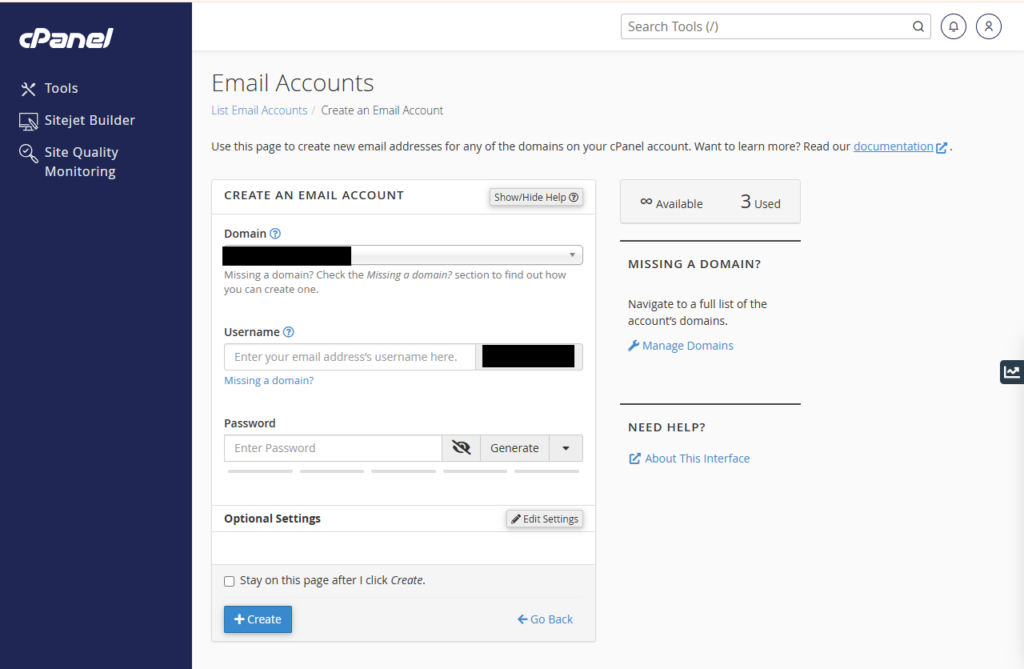1024x669 pixels.
Task: Toggle Show/Hide Help
Action: click(x=536, y=197)
